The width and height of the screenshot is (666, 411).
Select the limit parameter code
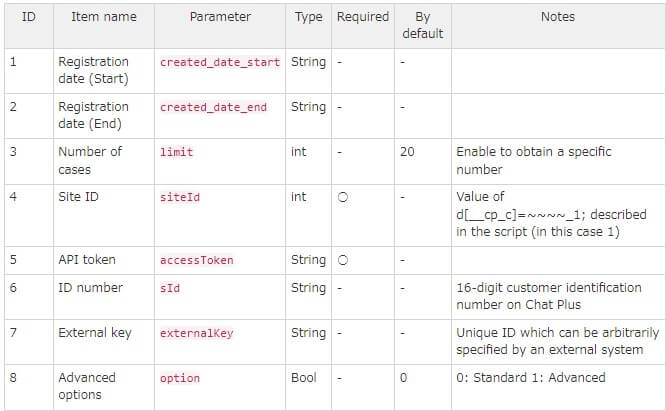(x=176, y=152)
